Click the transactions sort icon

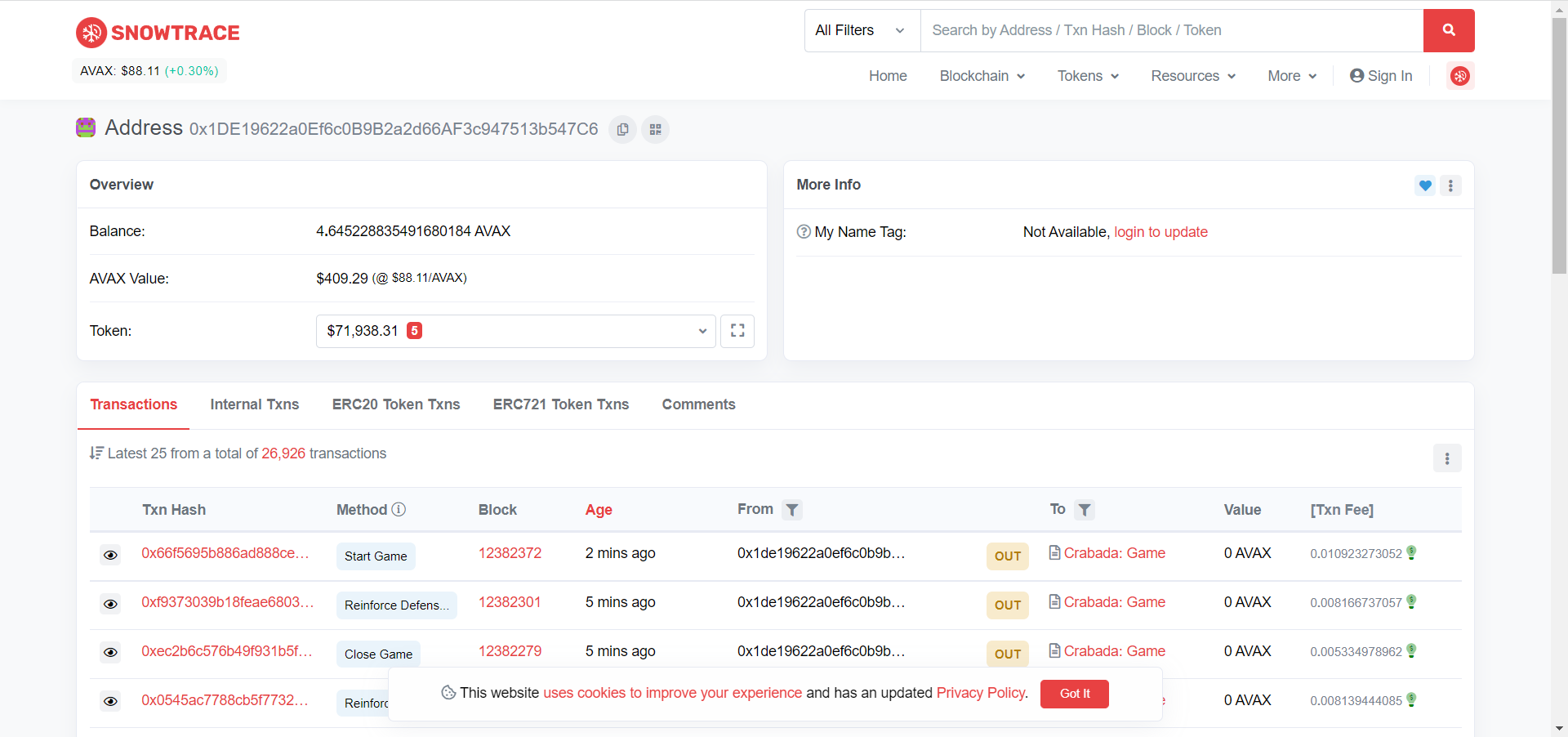tap(96, 453)
